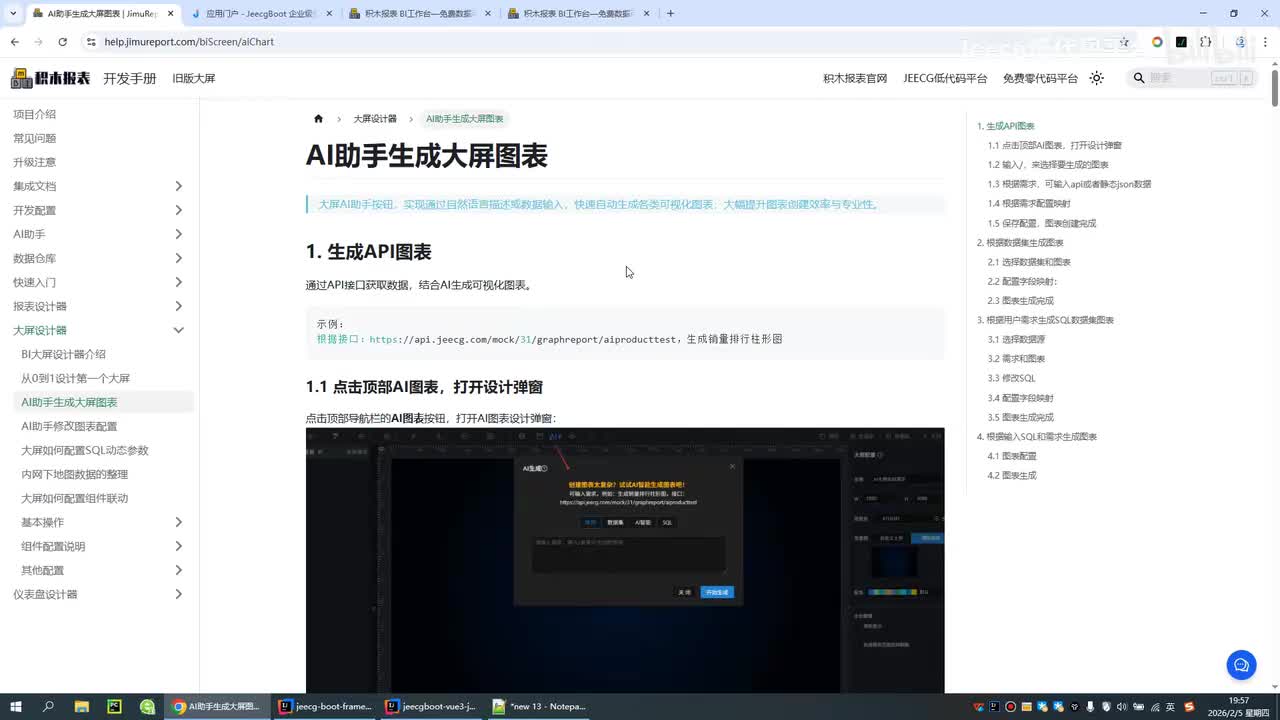Jump to 4.2 图表生成 in contents

1012,475
